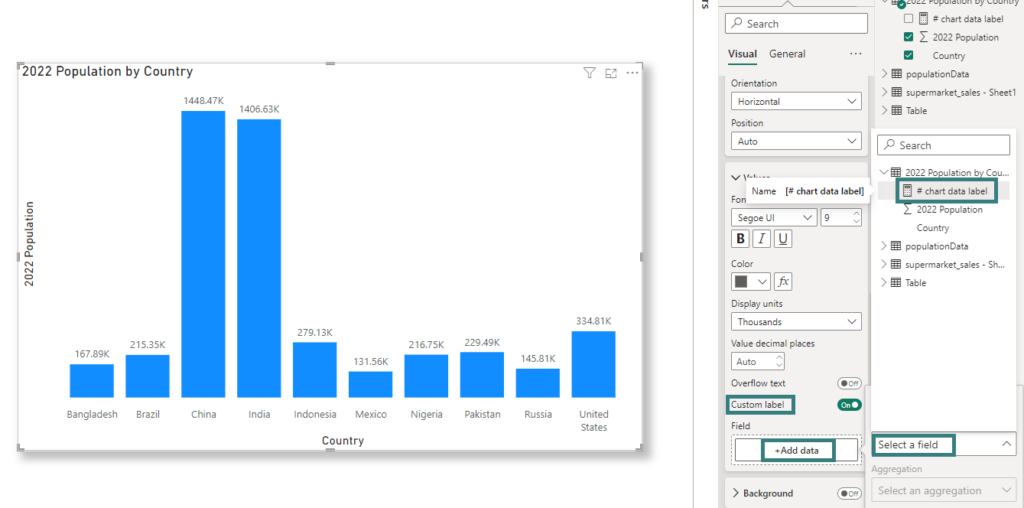This screenshot has width=1024, height=508.
Task: Switch to the Visual tab
Action: click(743, 54)
